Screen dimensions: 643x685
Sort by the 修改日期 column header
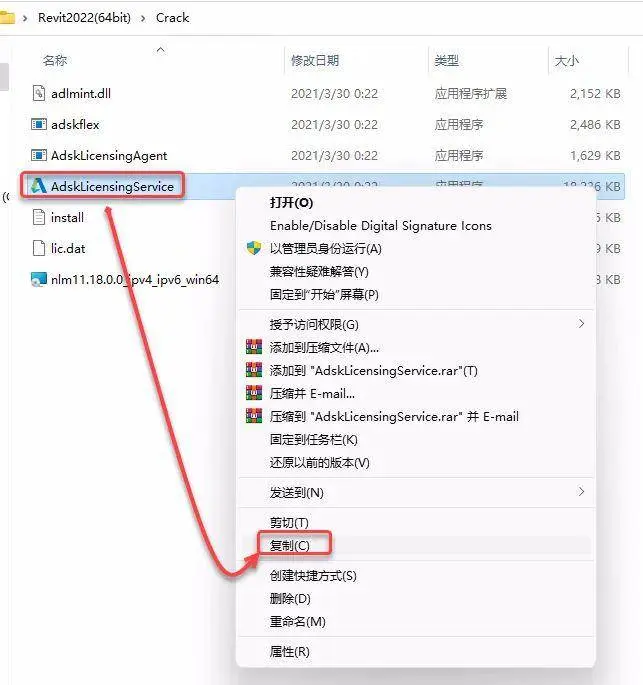(x=315, y=60)
